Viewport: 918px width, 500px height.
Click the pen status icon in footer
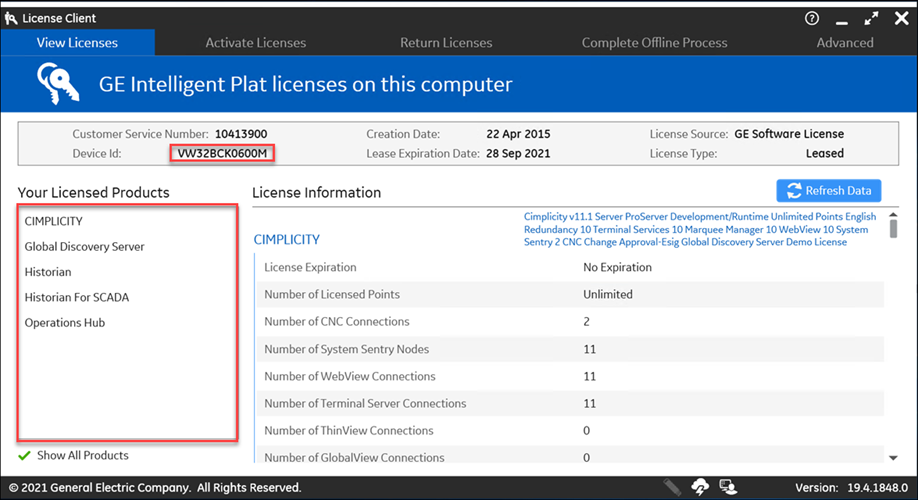coord(672,487)
